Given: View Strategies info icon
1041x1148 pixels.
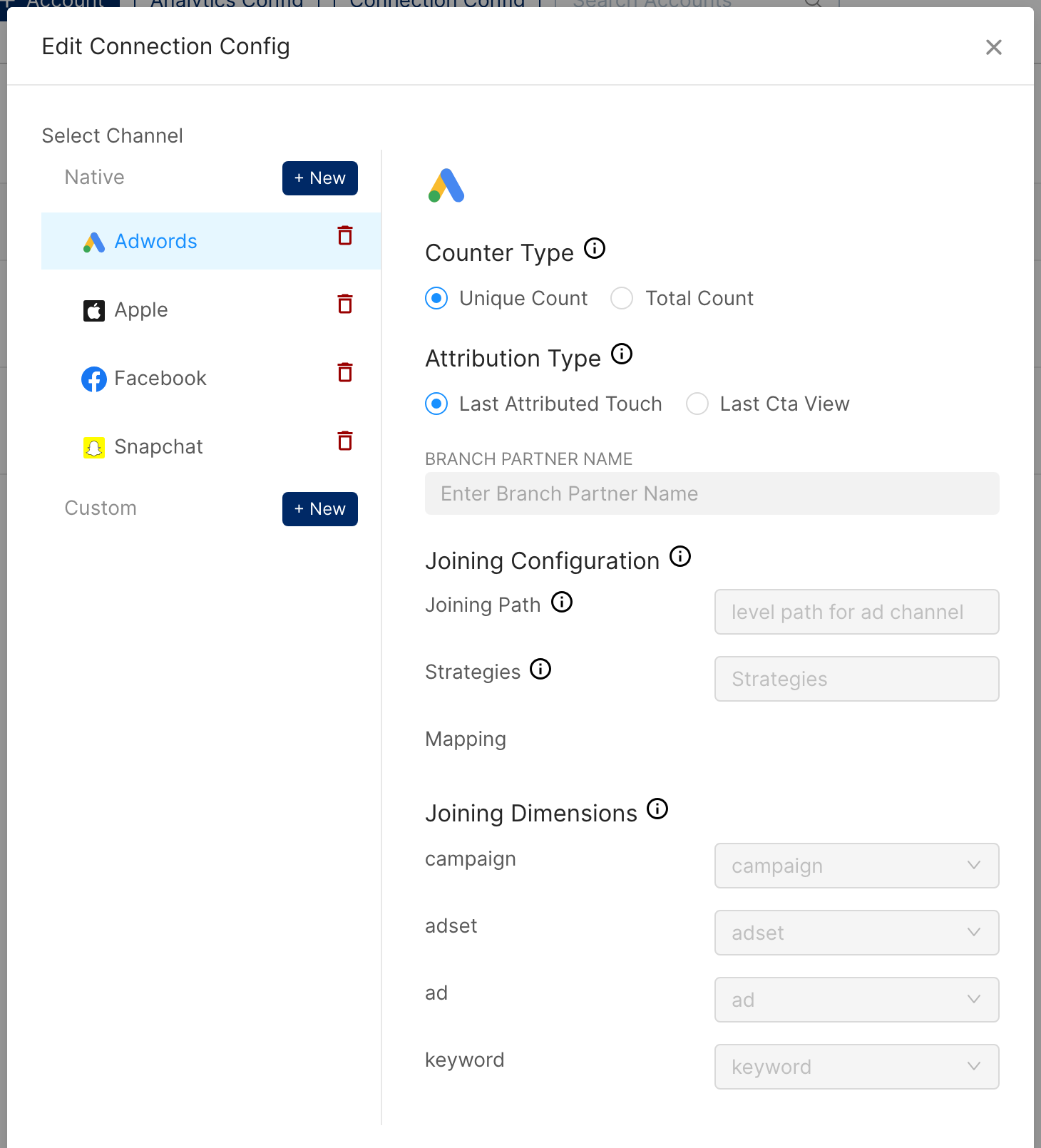Looking at the screenshot, I should pyautogui.click(x=540, y=669).
